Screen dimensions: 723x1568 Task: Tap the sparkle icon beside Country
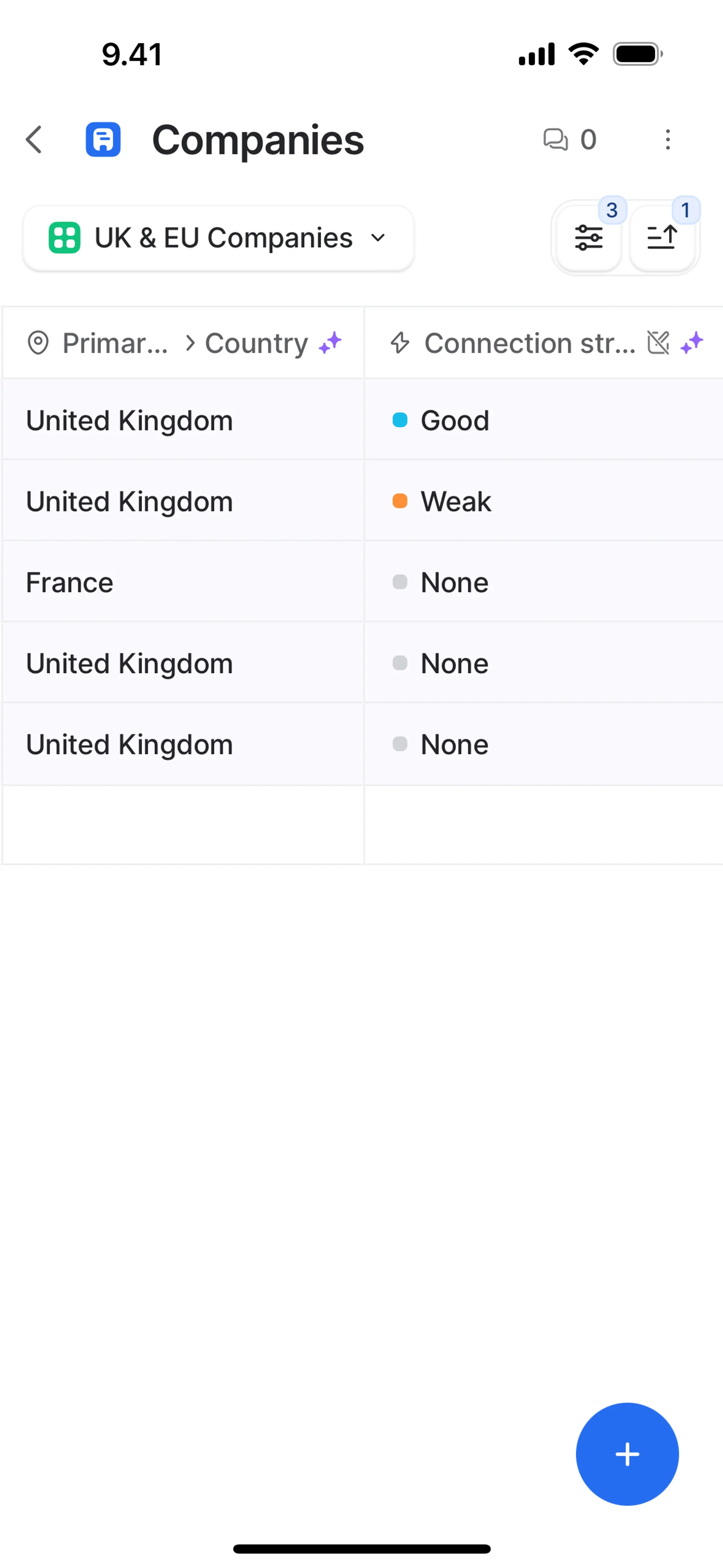tap(331, 343)
